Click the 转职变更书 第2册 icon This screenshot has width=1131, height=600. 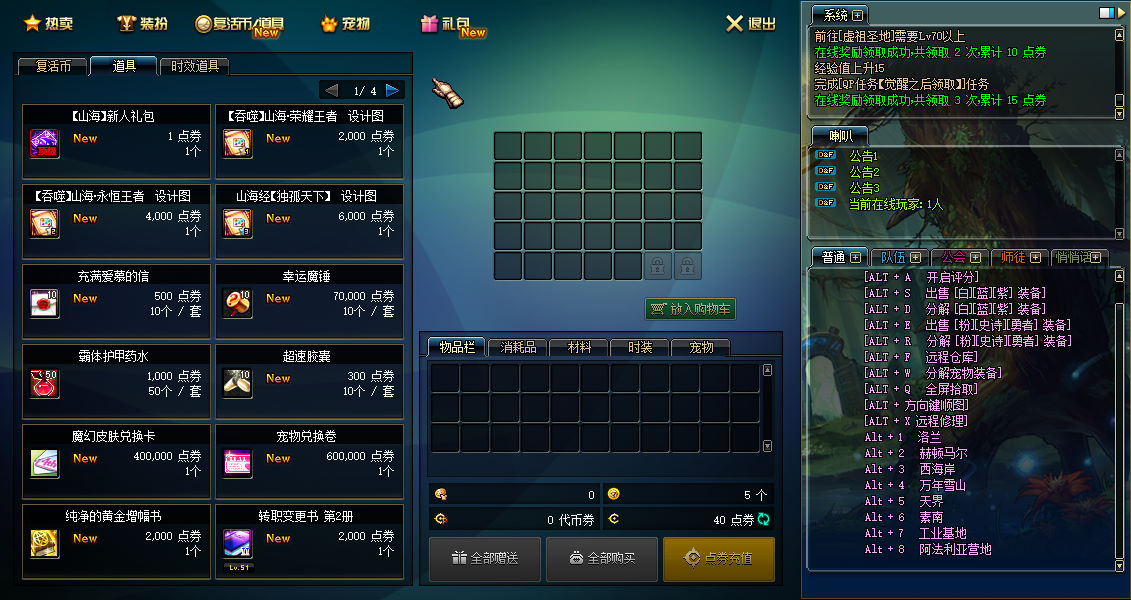[x=237, y=544]
